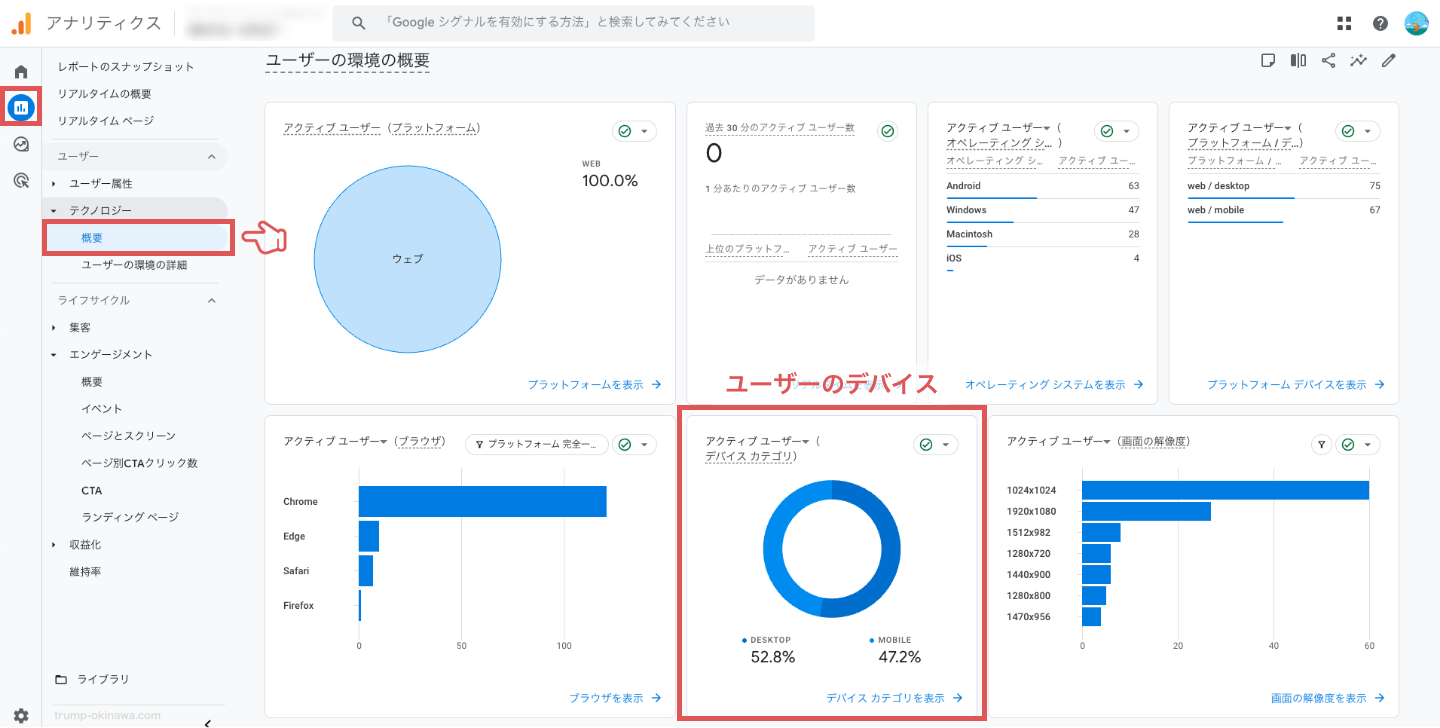
Task: Click the pencil customize report icon
Action: pos(1388,60)
